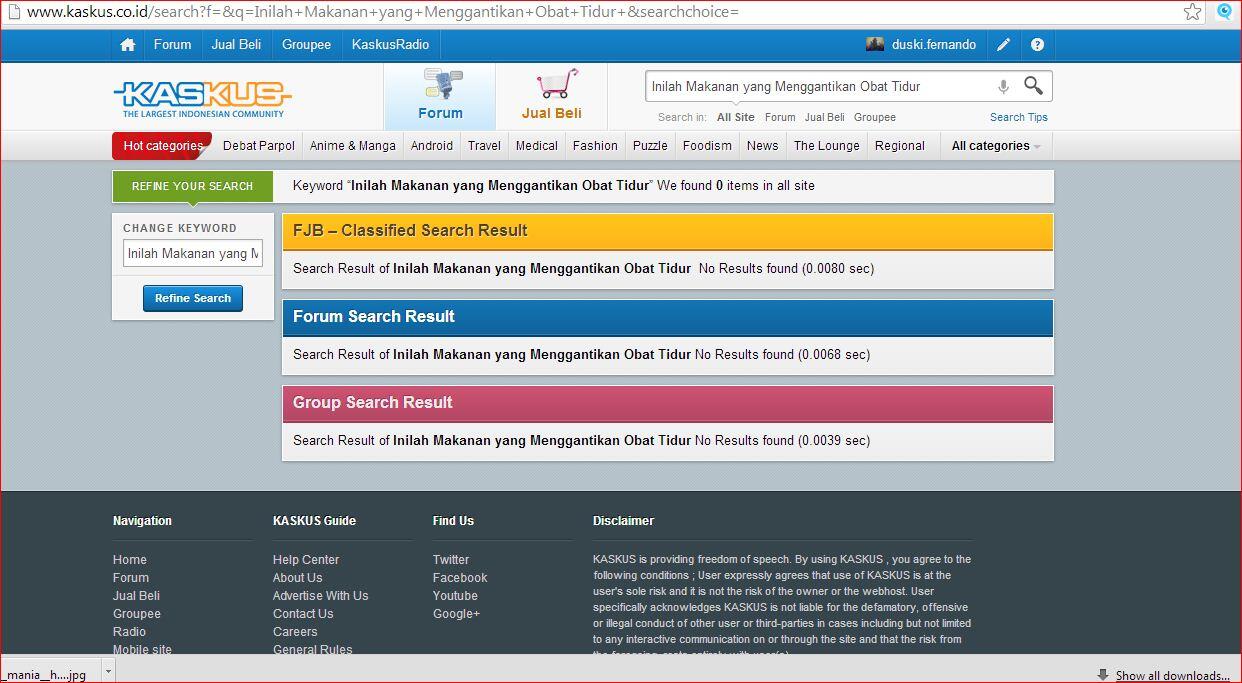Click the duski.fernando user avatar
1242x683 pixels.
click(875, 44)
